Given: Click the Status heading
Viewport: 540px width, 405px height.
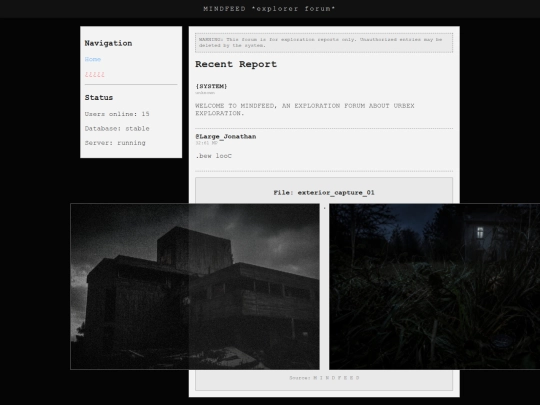Looking at the screenshot, I should point(99,97).
